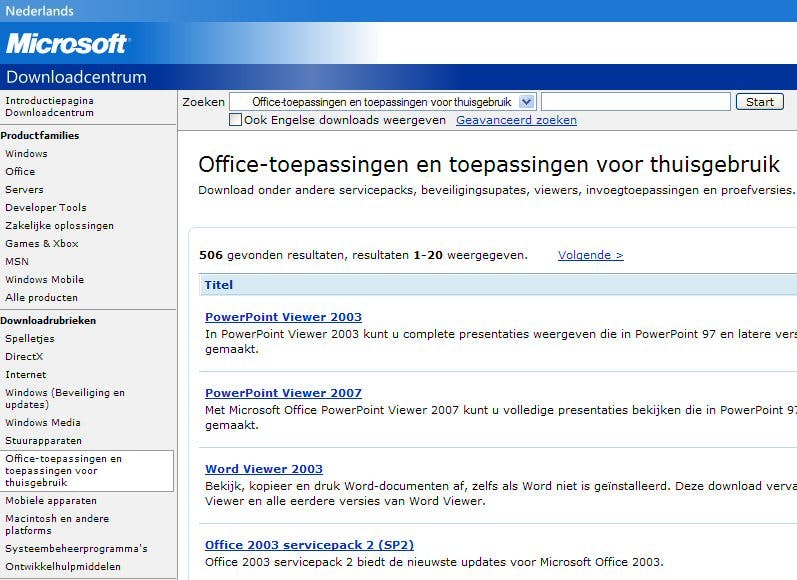797x580 pixels.
Task: Open the search category dropdown arrow
Action: [x=527, y=102]
